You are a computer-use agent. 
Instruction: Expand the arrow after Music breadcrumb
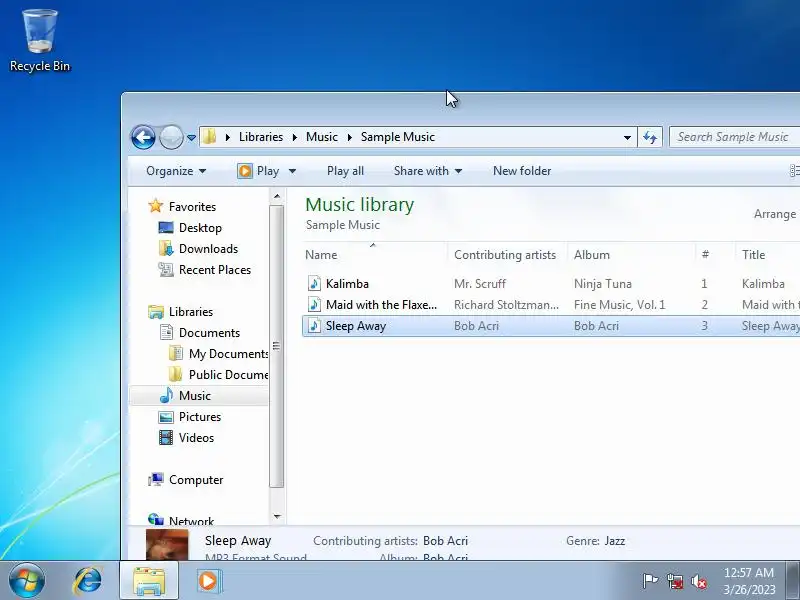click(349, 137)
